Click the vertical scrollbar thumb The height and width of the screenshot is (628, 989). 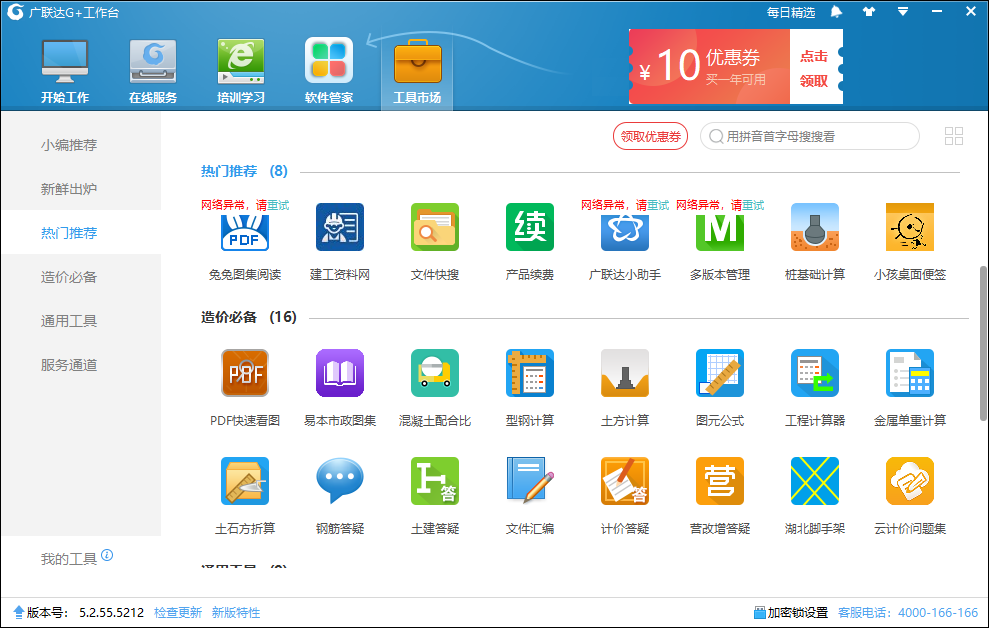983,343
